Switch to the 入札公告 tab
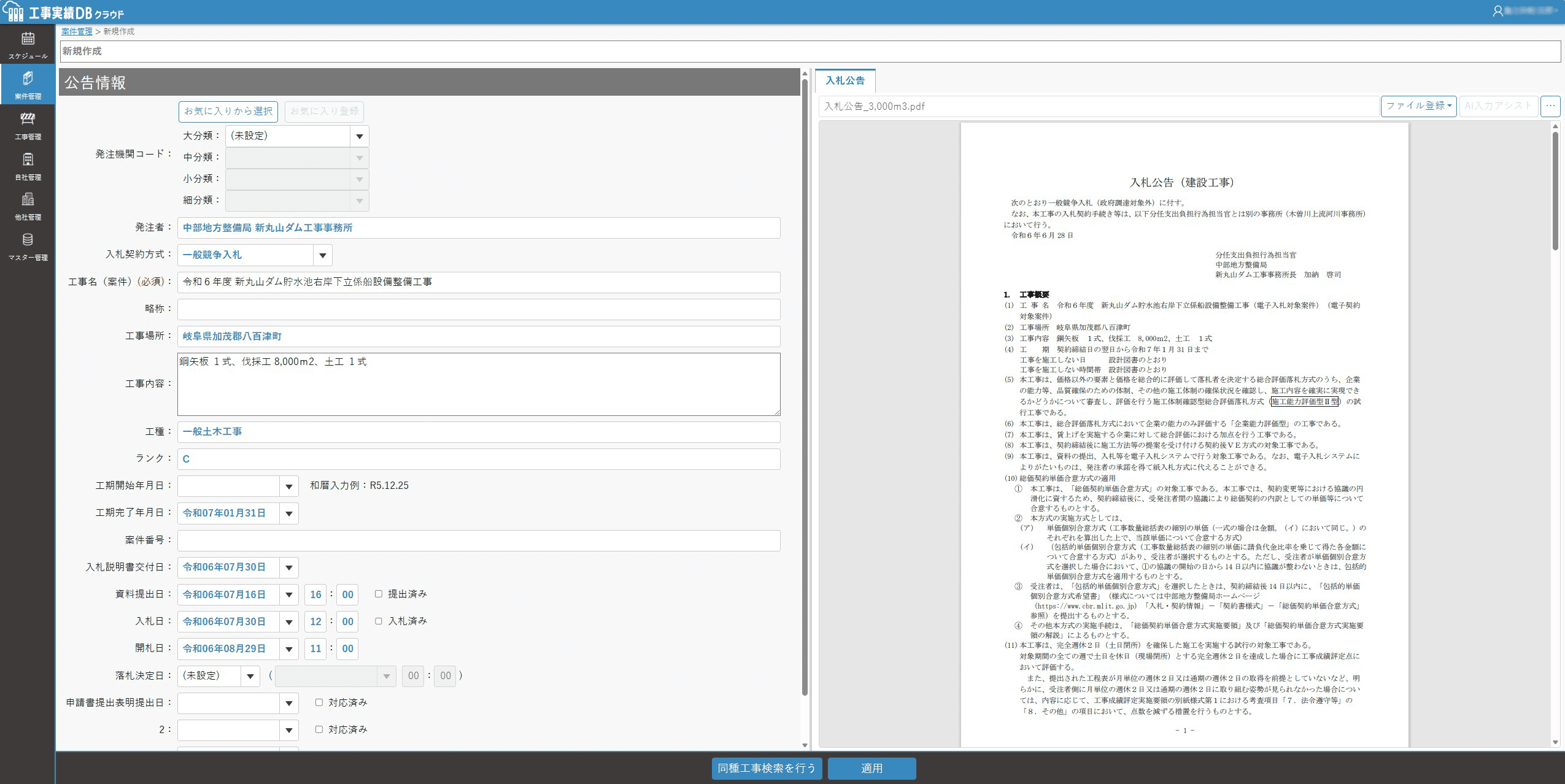The width and height of the screenshot is (1565, 784). (844, 81)
